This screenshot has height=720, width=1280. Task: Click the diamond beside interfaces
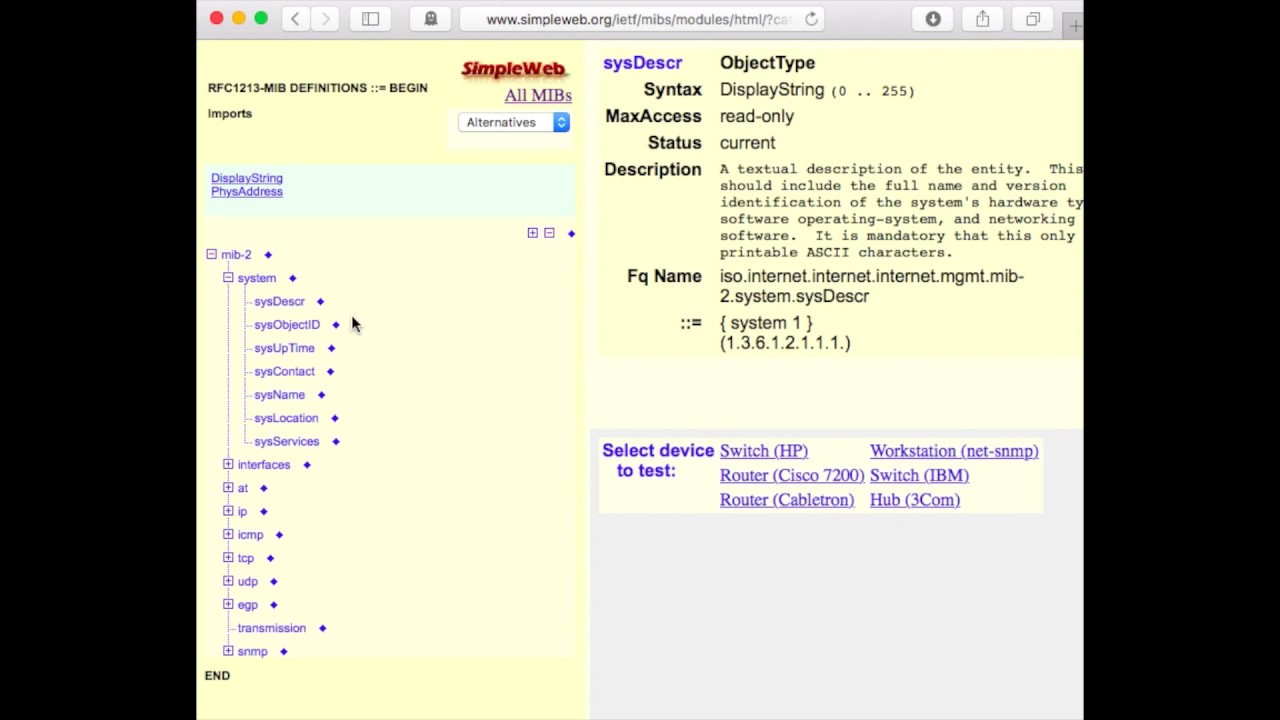tap(307, 465)
